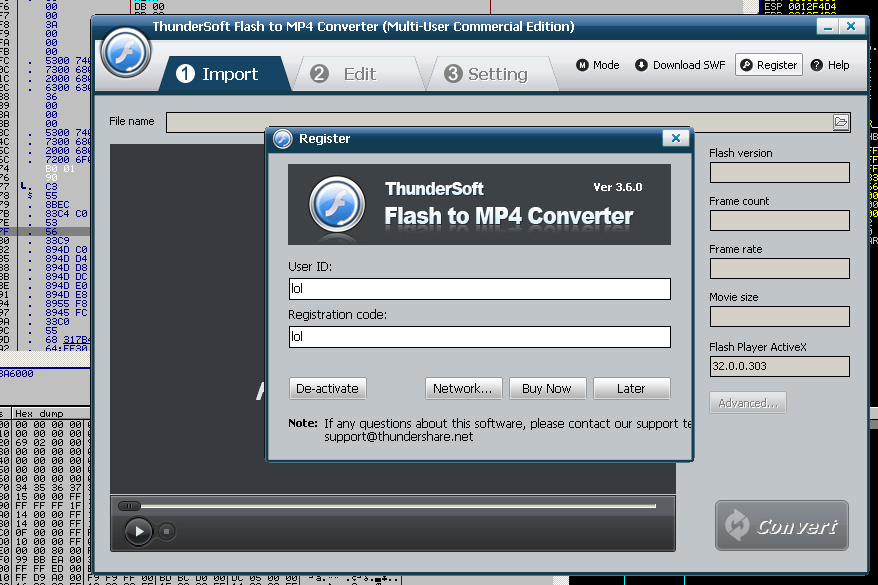
Task: Switch to the Import tab
Action: pyautogui.click(x=224, y=73)
